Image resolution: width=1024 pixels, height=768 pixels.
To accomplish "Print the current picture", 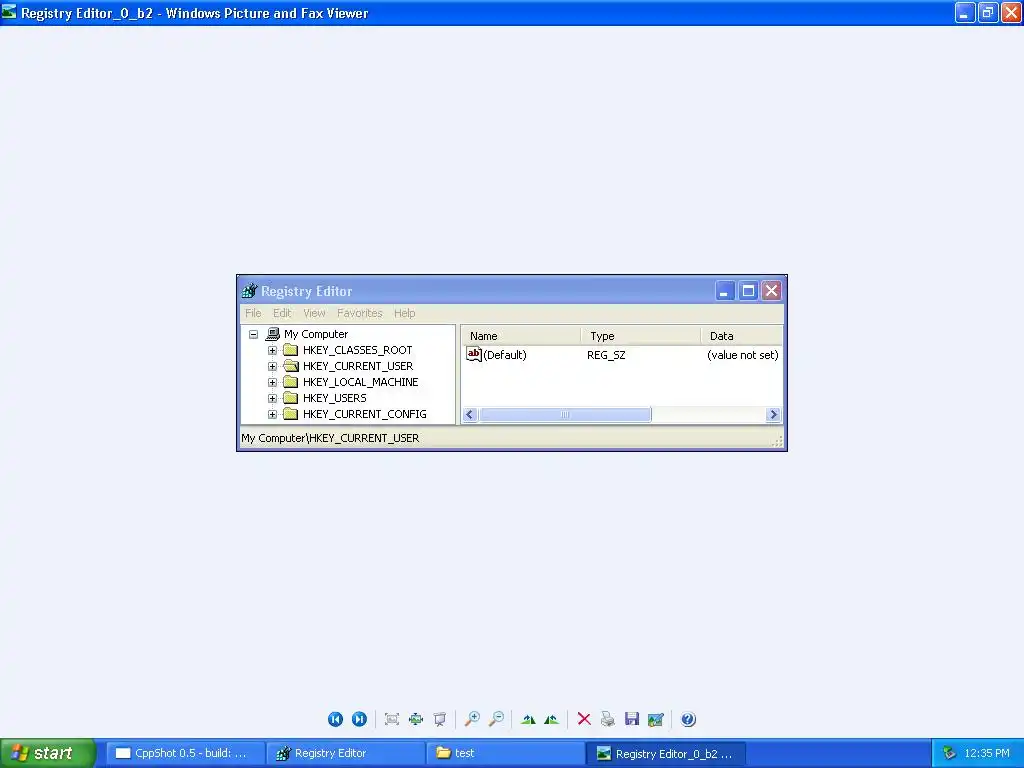I will (607, 719).
